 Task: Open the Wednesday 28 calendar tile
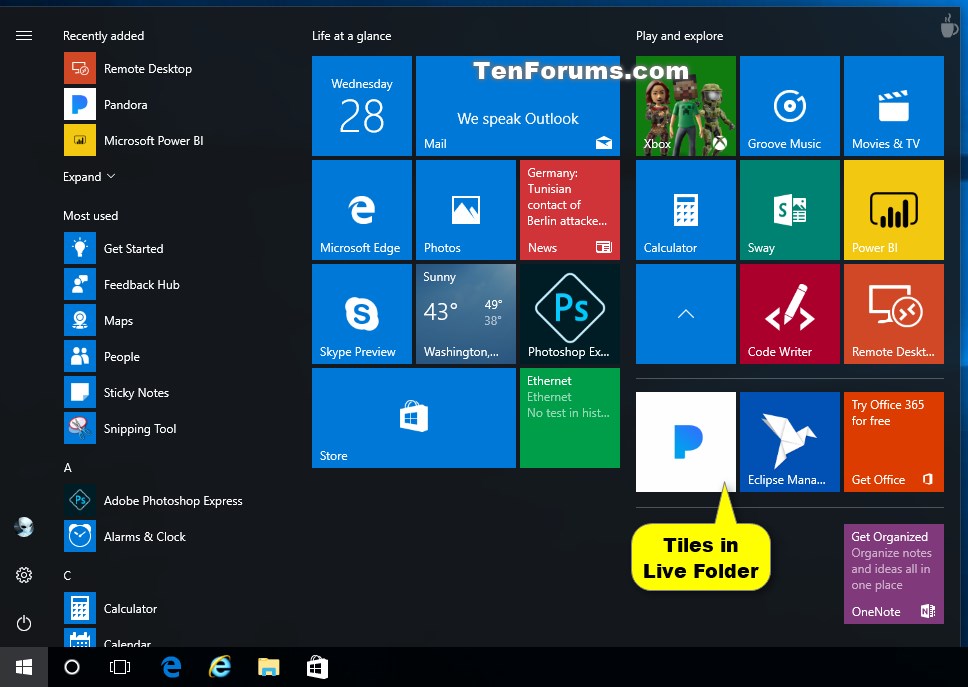point(362,106)
